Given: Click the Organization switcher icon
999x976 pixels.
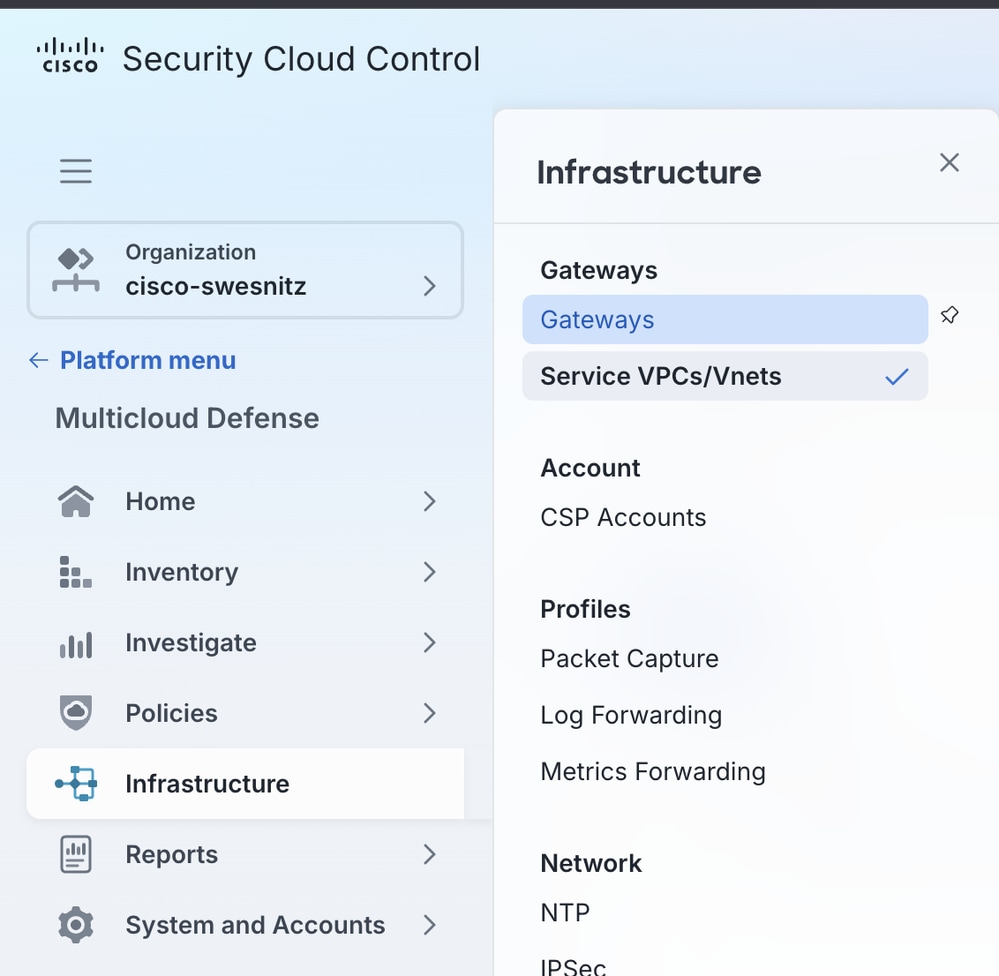Looking at the screenshot, I should (76, 270).
